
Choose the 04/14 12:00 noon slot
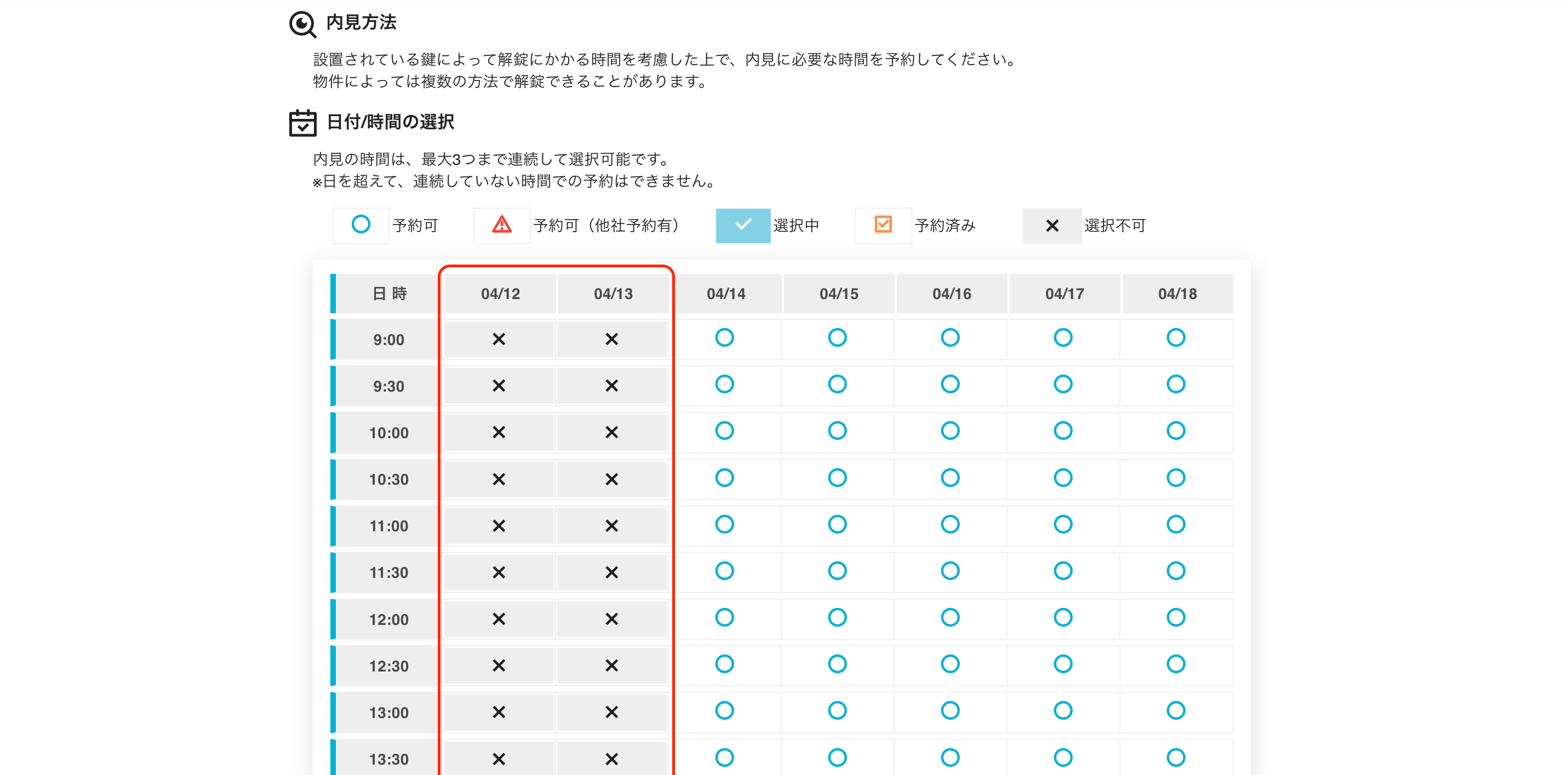pyautogui.click(x=724, y=618)
